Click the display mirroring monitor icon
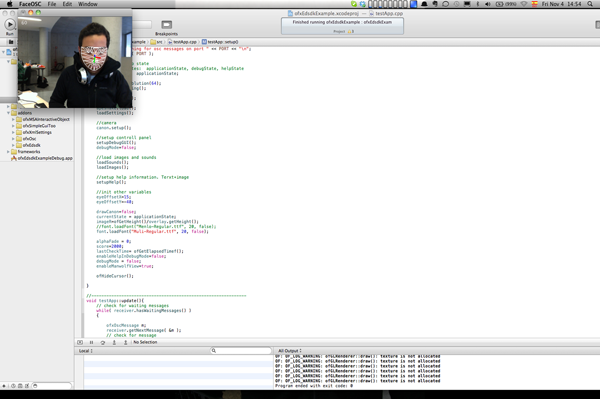 467,4
